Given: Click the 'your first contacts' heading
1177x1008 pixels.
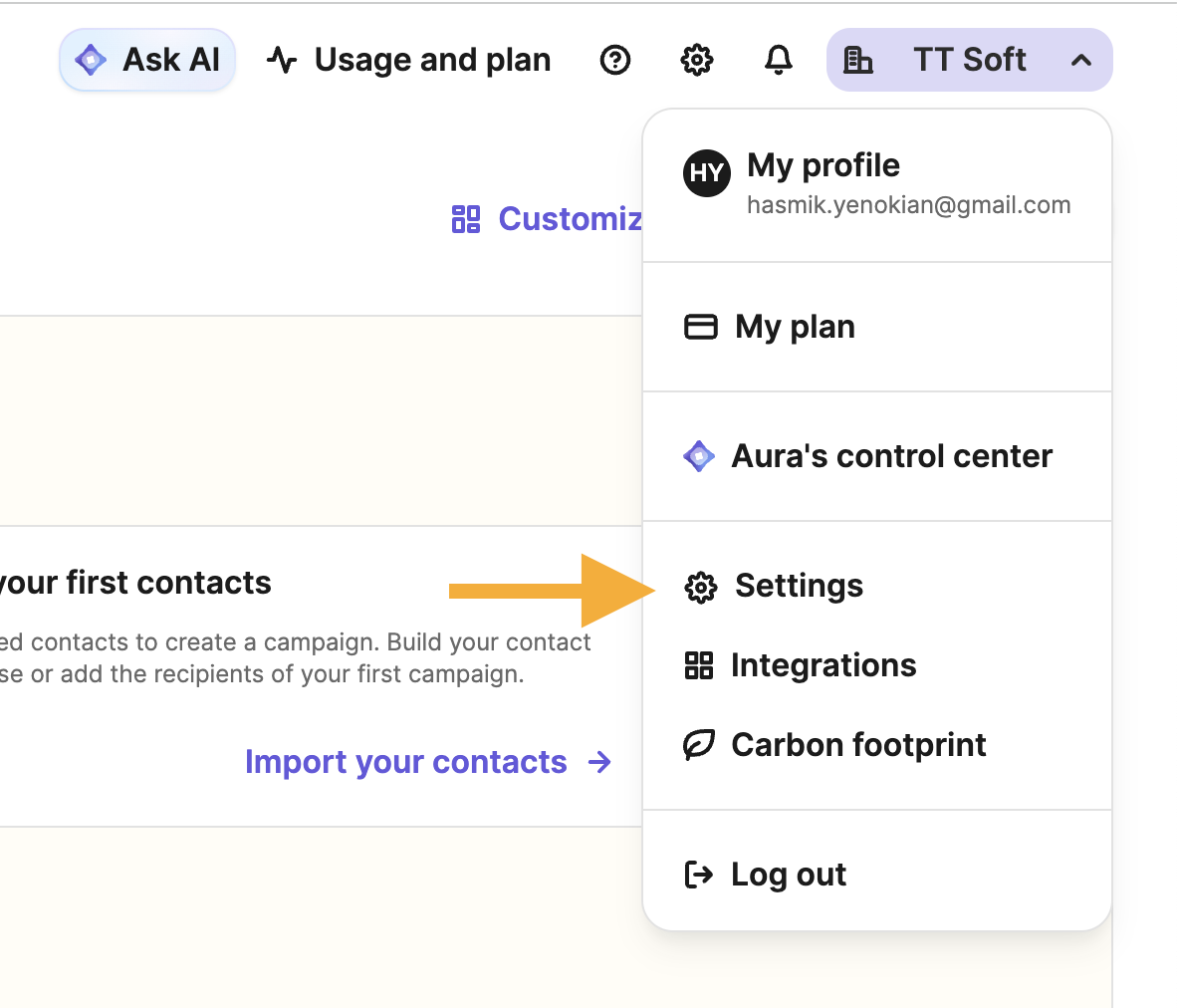Looking at the screenshot, I should tap(135, 583).
